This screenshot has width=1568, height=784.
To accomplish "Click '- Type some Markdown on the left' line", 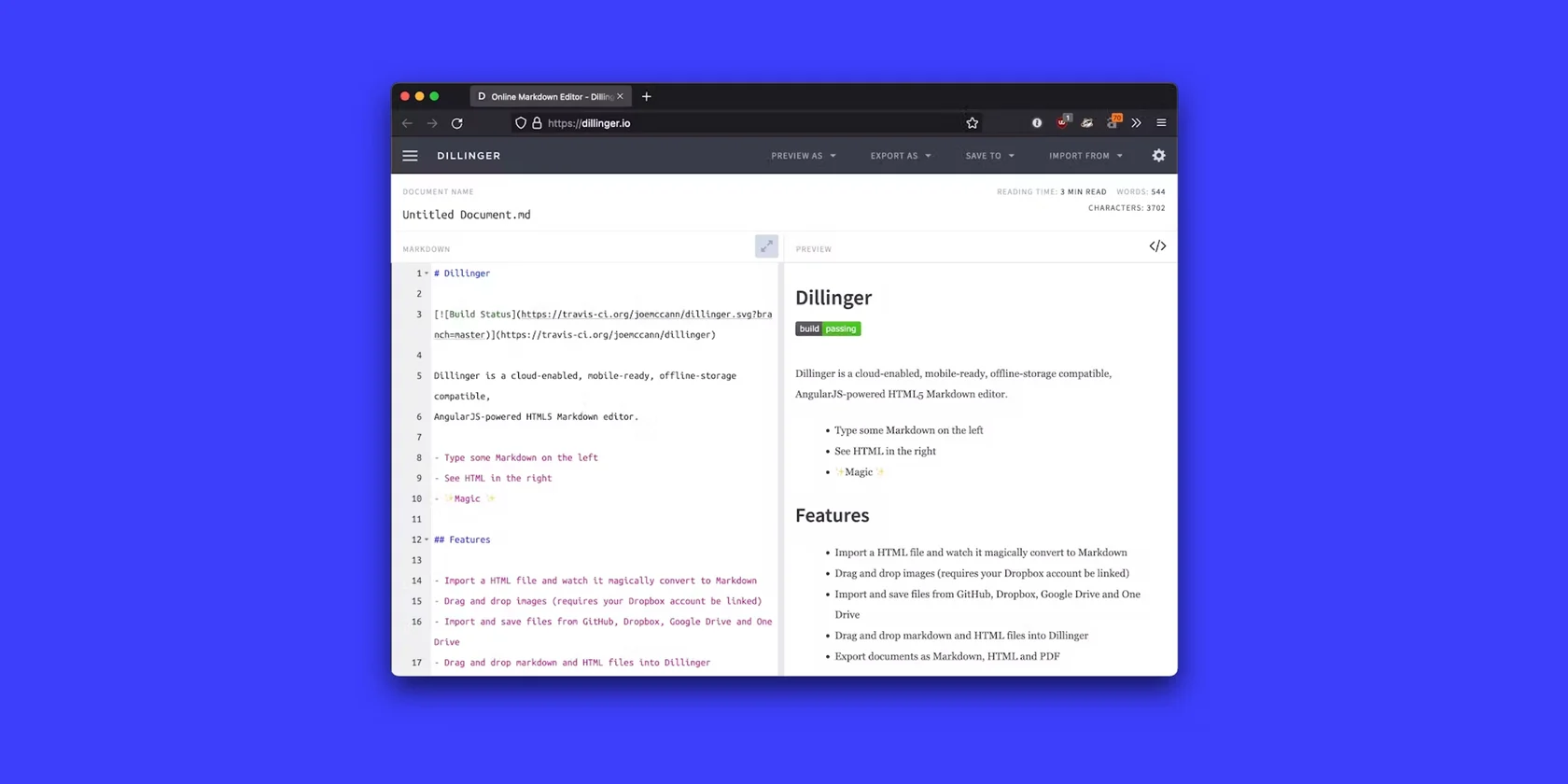I will pyautogui.click(x=516, y=457).
